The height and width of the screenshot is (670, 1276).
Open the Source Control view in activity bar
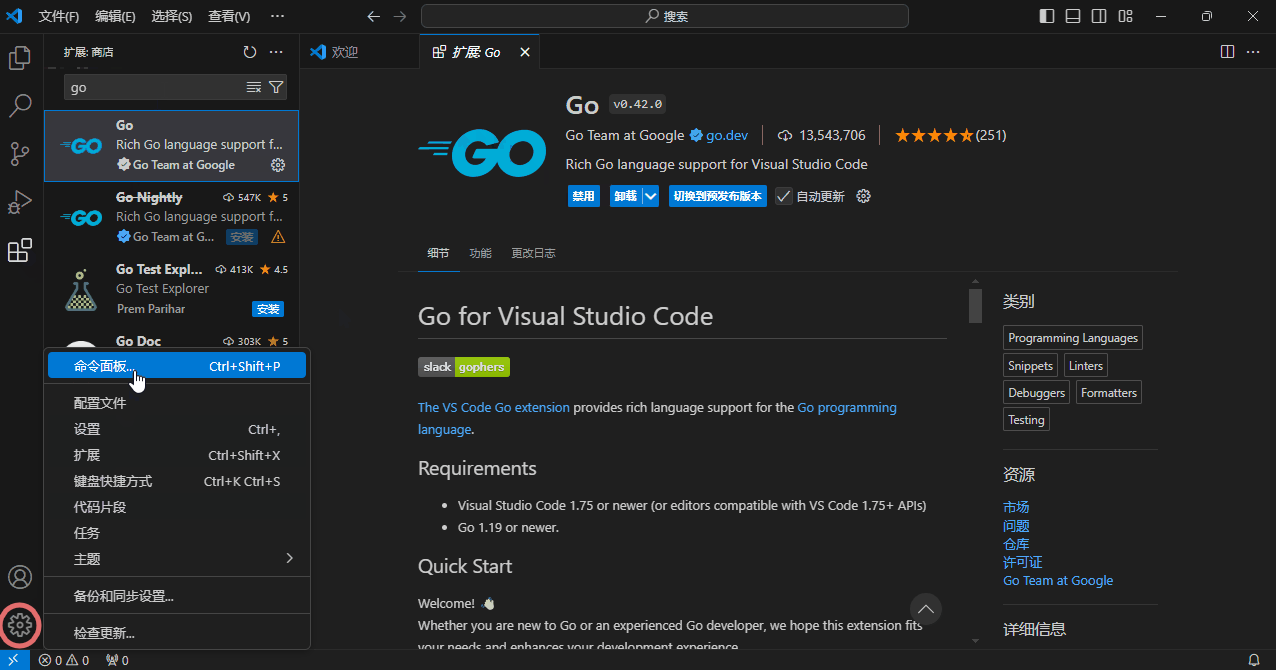(20, 154)
